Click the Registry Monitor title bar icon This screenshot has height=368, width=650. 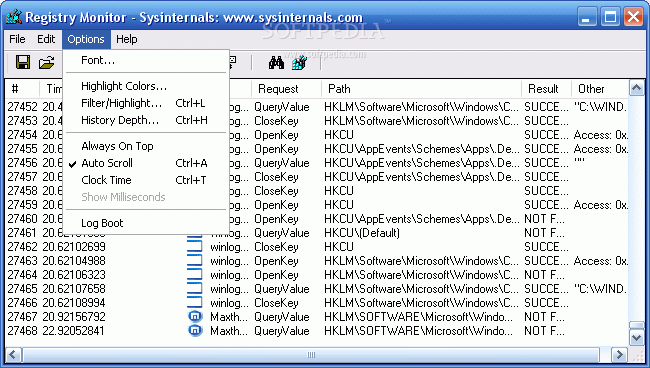click(x=14, y=17)
